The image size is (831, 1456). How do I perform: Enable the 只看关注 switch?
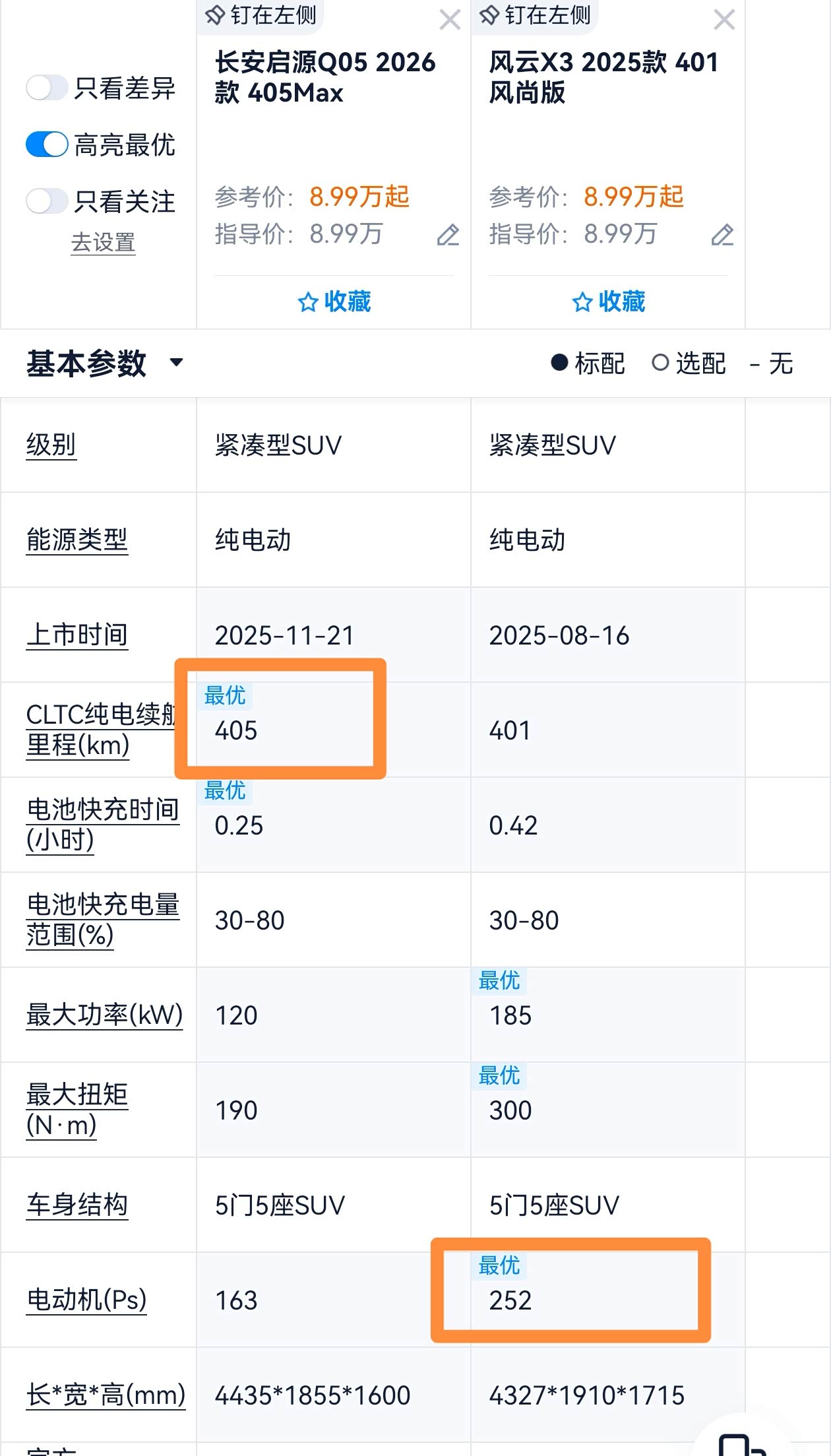click(x=47, y=201)
